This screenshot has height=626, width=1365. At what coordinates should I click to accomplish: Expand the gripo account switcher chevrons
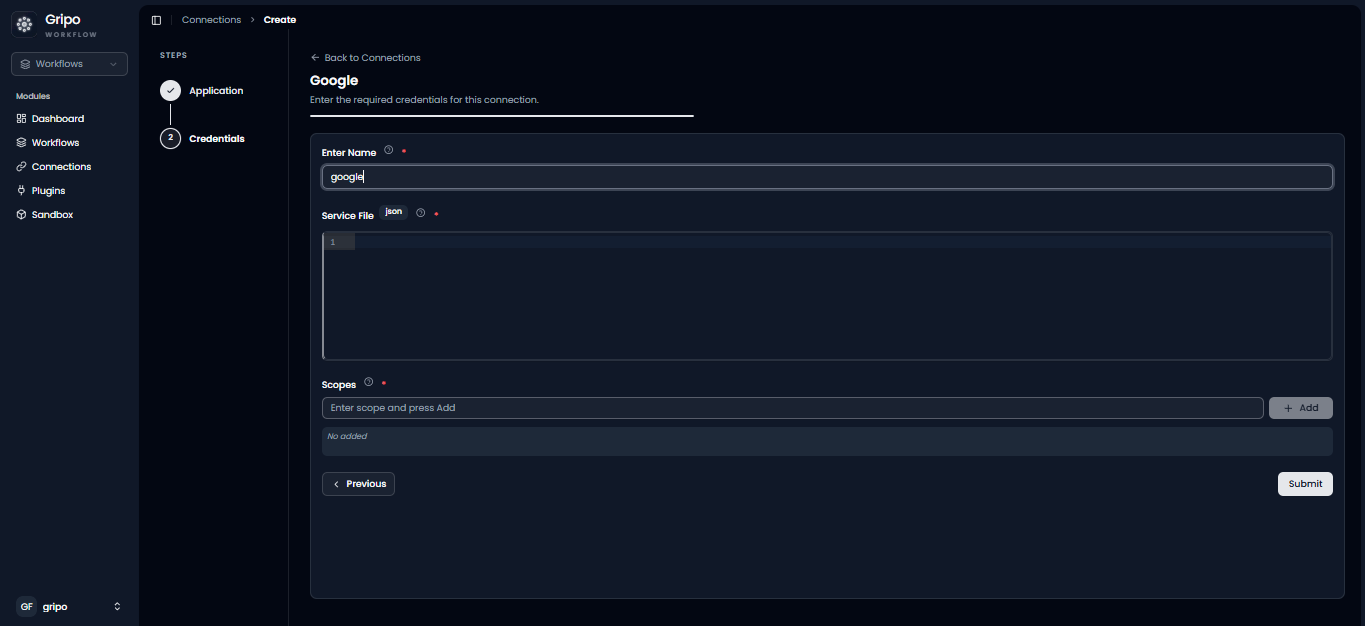[117, 607]
